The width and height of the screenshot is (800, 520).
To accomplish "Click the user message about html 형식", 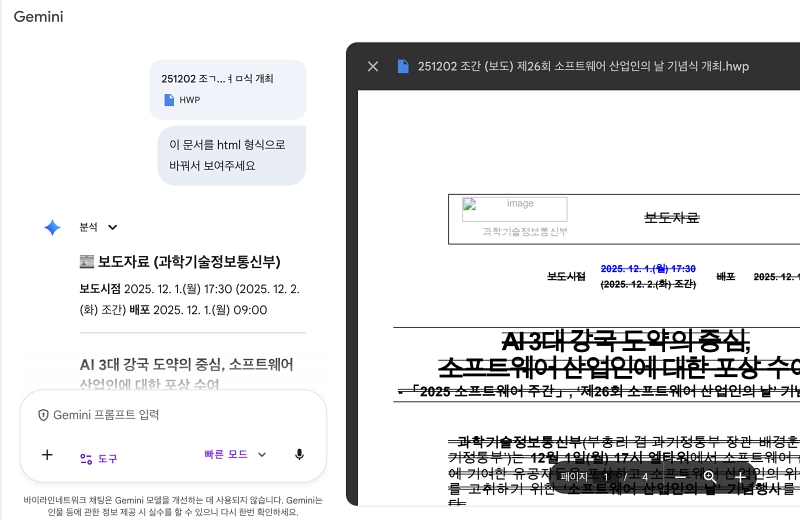I will (231, 155).
